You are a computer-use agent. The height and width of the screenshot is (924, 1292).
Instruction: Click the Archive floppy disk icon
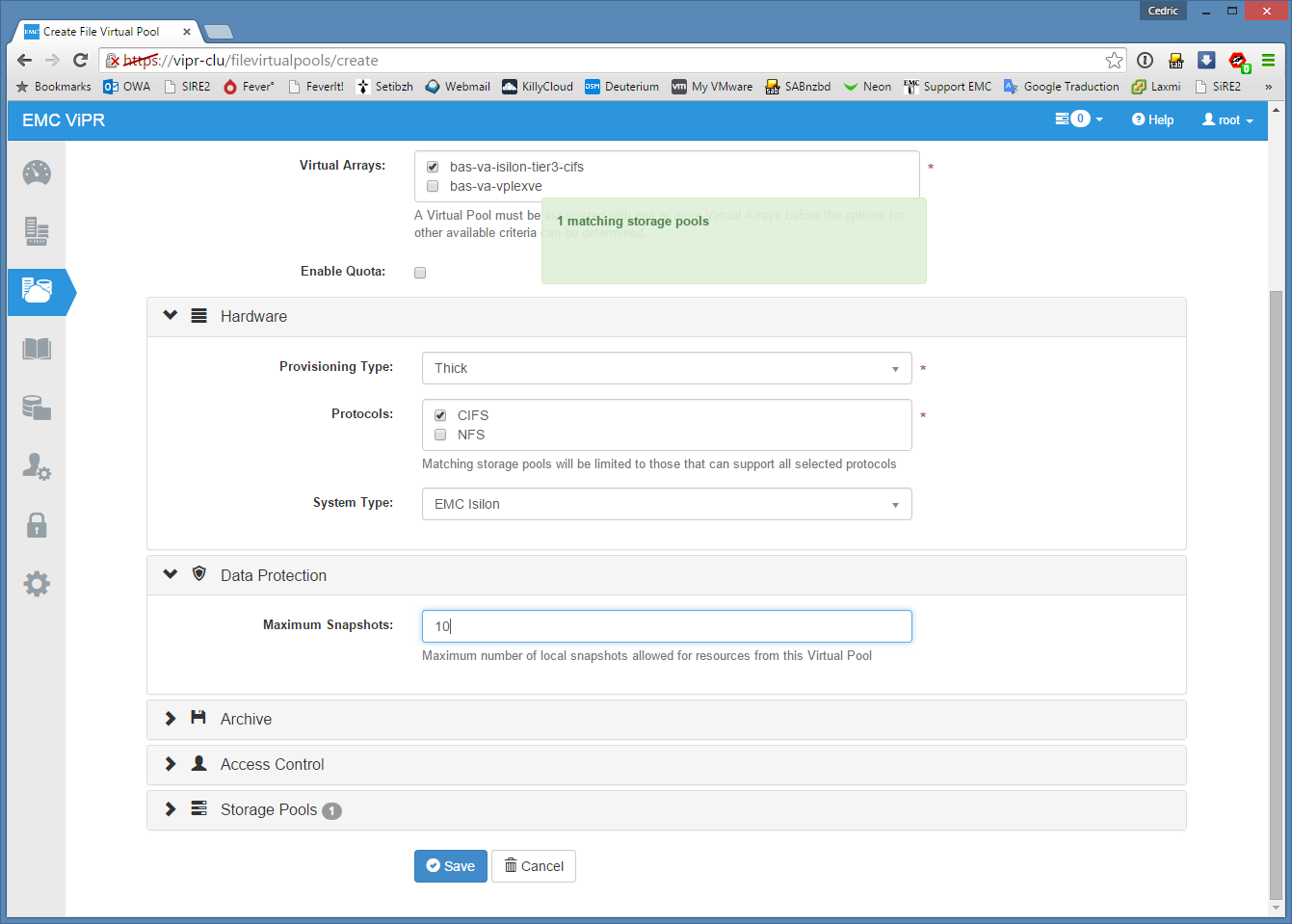[198, 718]
